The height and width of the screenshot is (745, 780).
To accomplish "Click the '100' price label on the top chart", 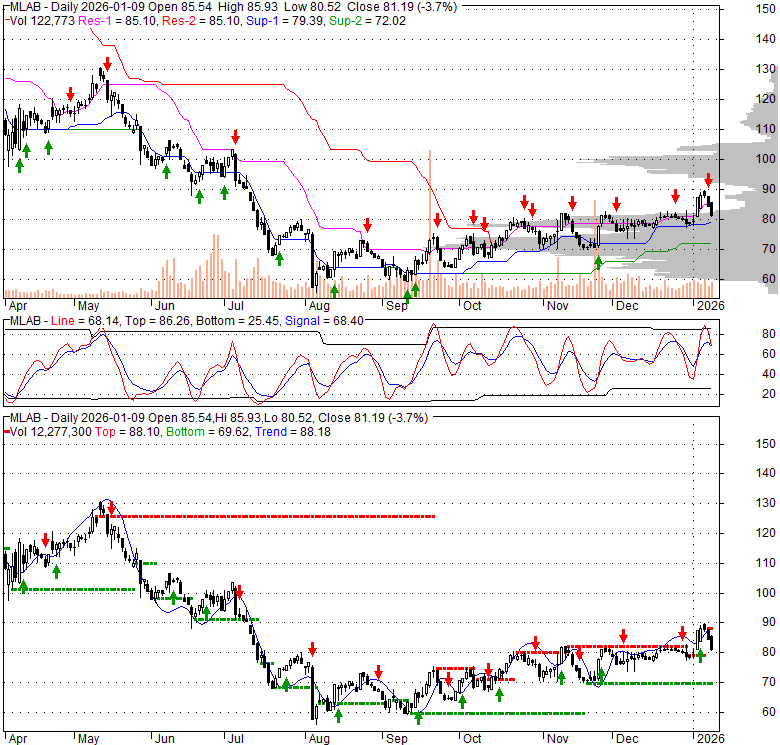I will [x=766, y=159].
